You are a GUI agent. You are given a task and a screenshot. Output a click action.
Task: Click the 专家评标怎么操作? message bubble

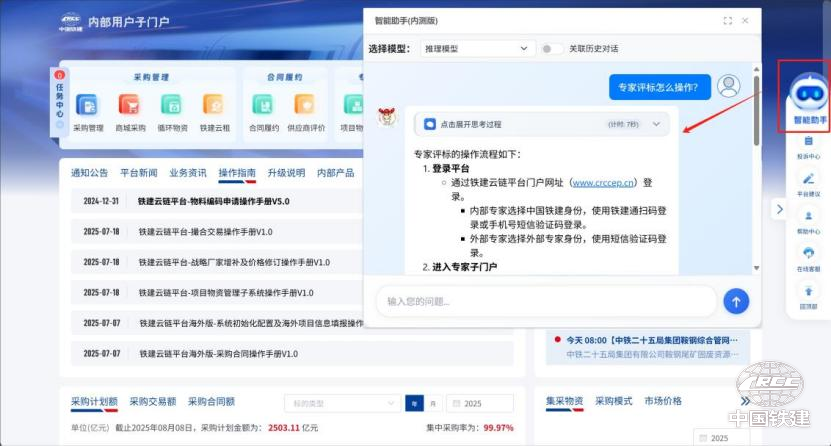[660, 87]
